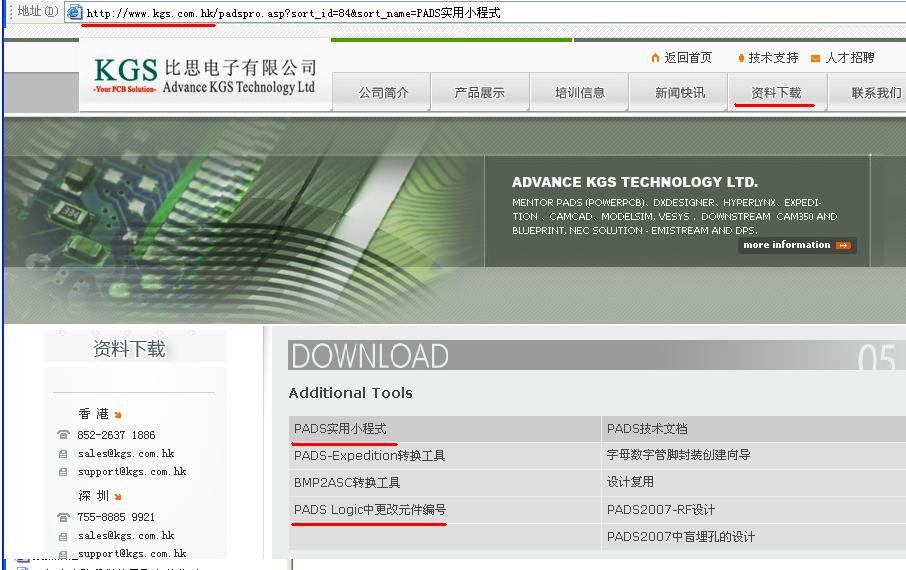Click the 755-8885 9921 phone number
This screenshot has width=906, height=570.
click(116, 517)
